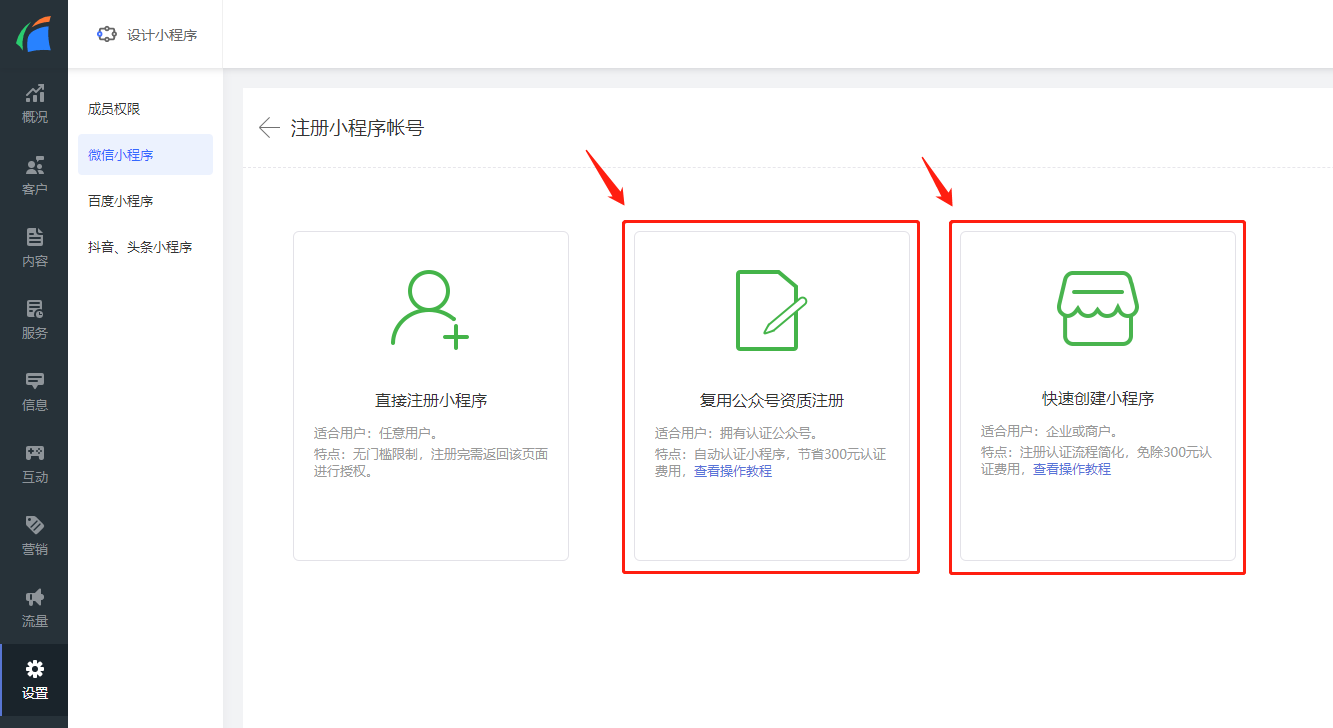This screenshot has width=1333, height=728.
Task: Open 信息 messages section in sidebar
Action: (x=34, y=392)
